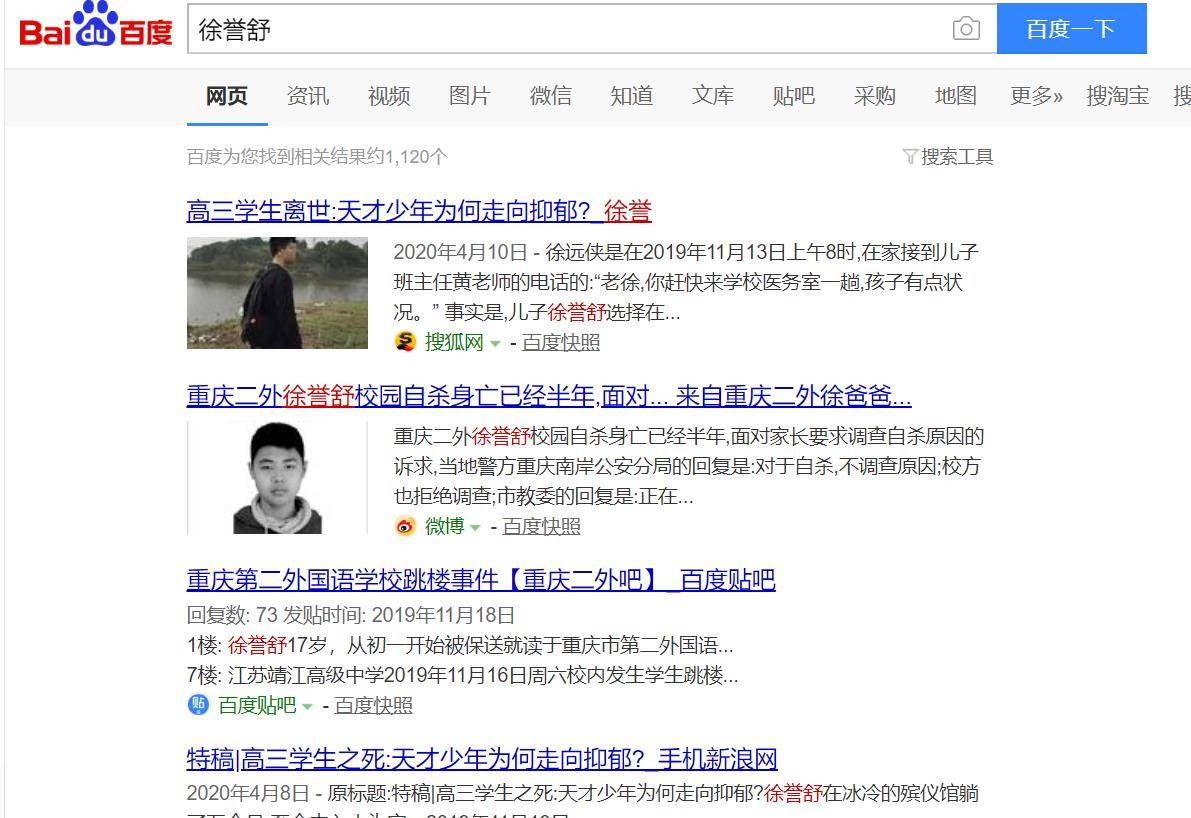Click the 1楼 snippet about 徐誉舒17岁
Viewport: 1191px width, 818px height.
click(x=460, y=646)
